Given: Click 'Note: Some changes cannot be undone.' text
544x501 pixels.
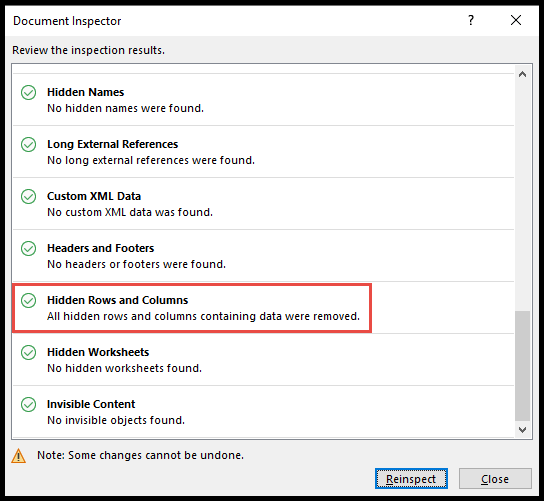Looking at the screenshot, I should [x=141, y=455].
